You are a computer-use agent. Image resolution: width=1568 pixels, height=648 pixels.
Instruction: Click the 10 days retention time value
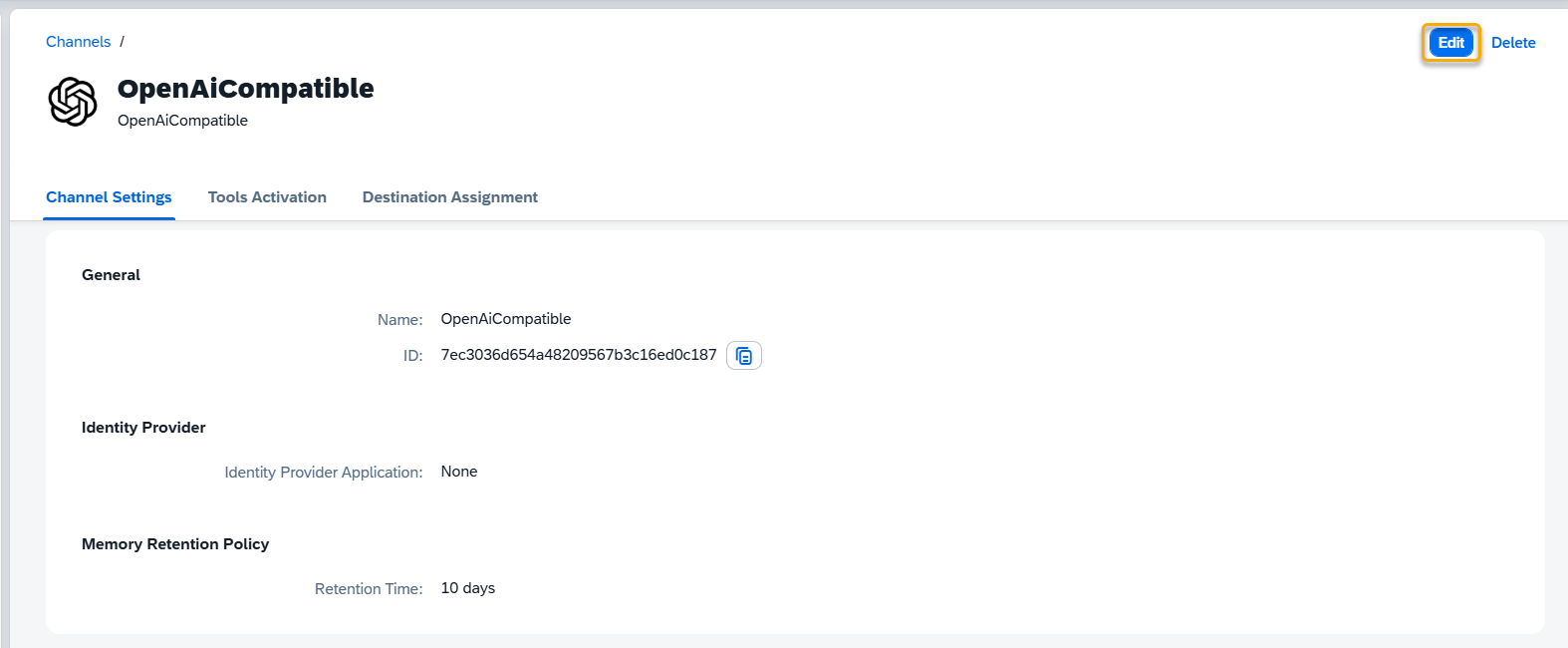click(x=468, y=588)
